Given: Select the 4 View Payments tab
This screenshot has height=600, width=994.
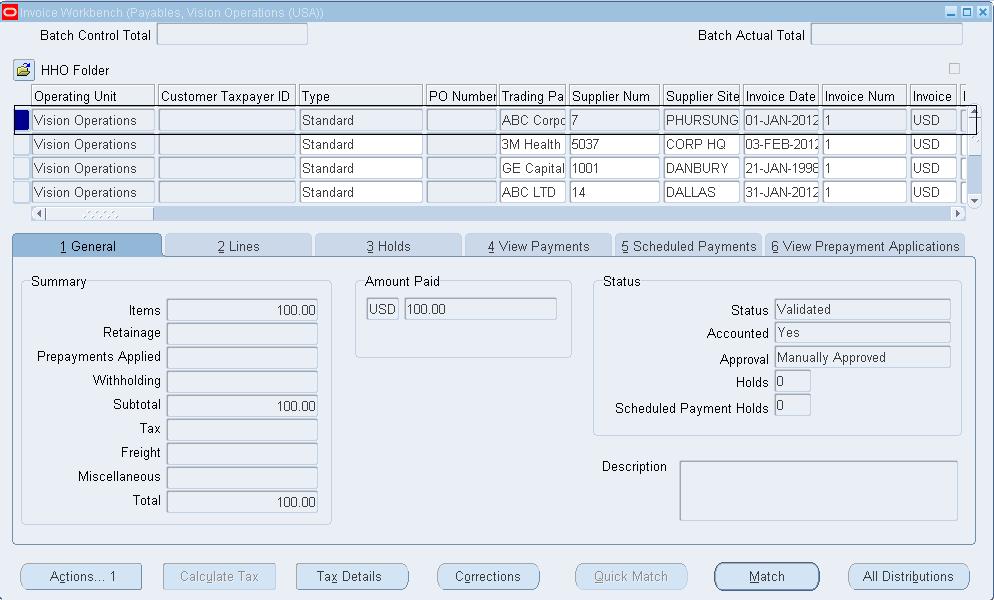Looking at the screenshot, I should (x=538, y=243).
